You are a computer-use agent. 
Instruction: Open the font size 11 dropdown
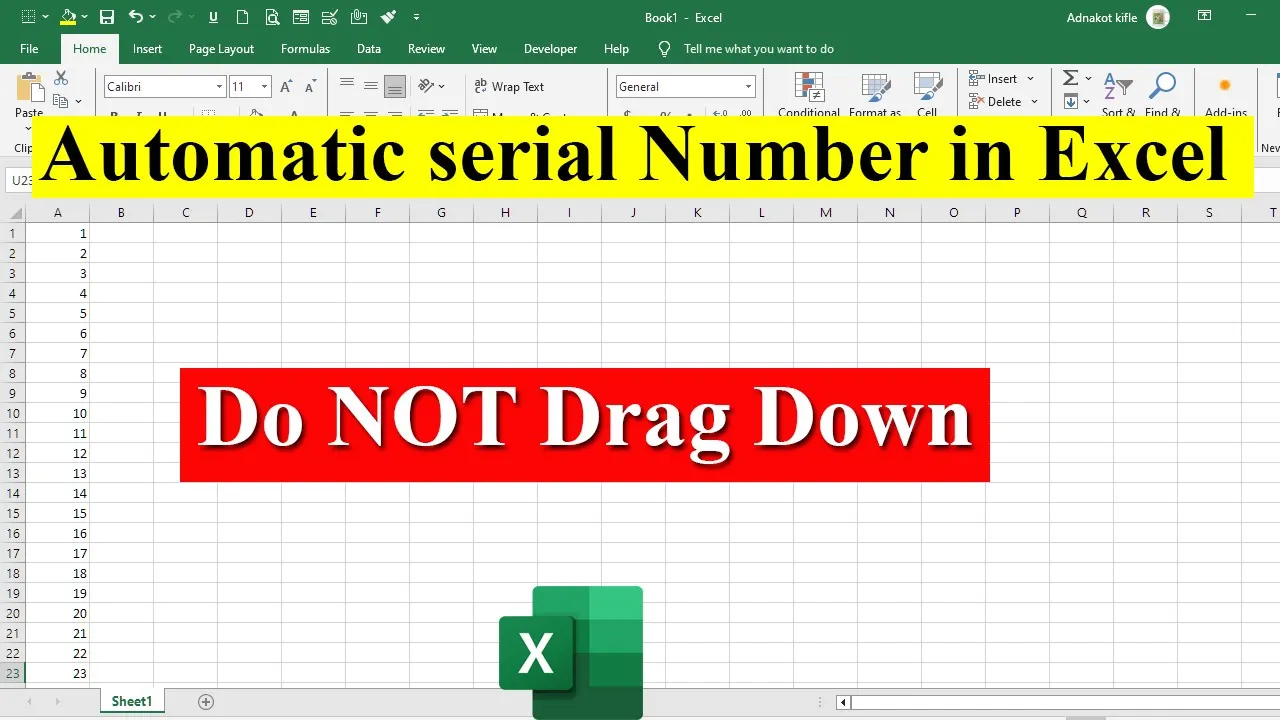click(264, 87)
